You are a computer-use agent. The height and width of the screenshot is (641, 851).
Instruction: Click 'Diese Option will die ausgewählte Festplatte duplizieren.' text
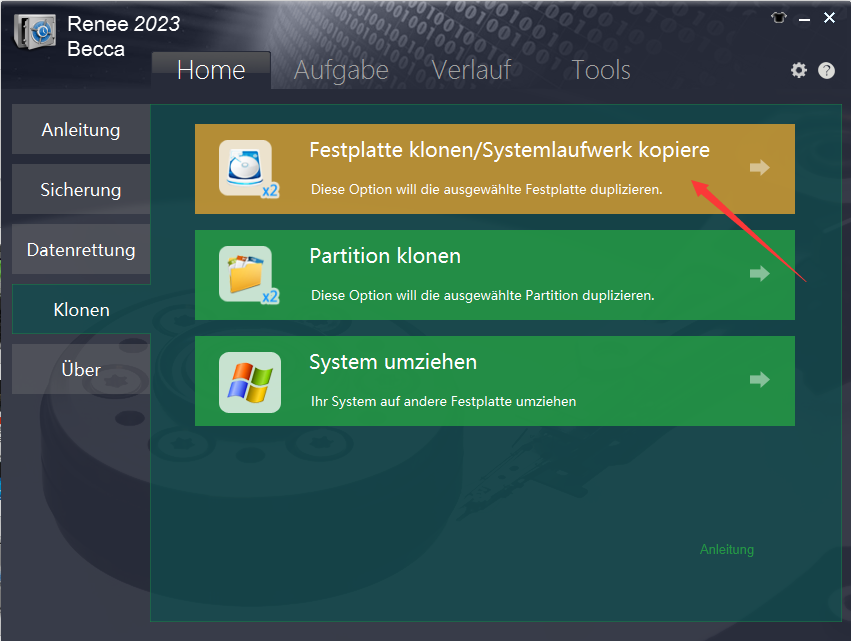(486, 189)
